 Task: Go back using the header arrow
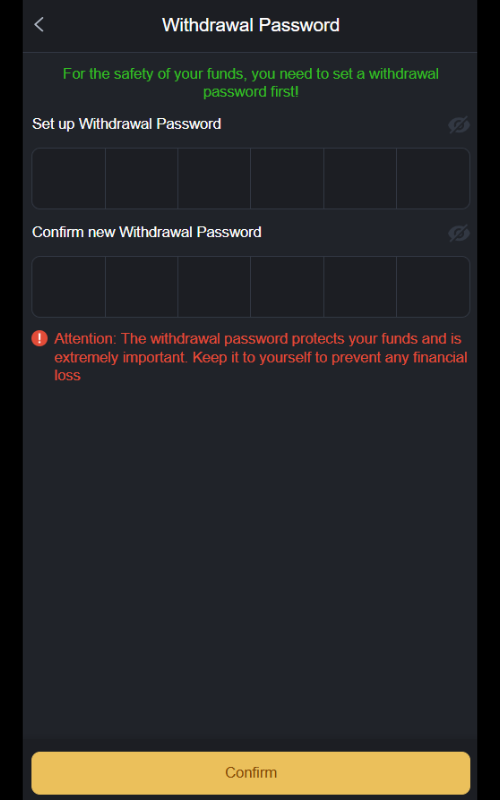pos(39,24)
